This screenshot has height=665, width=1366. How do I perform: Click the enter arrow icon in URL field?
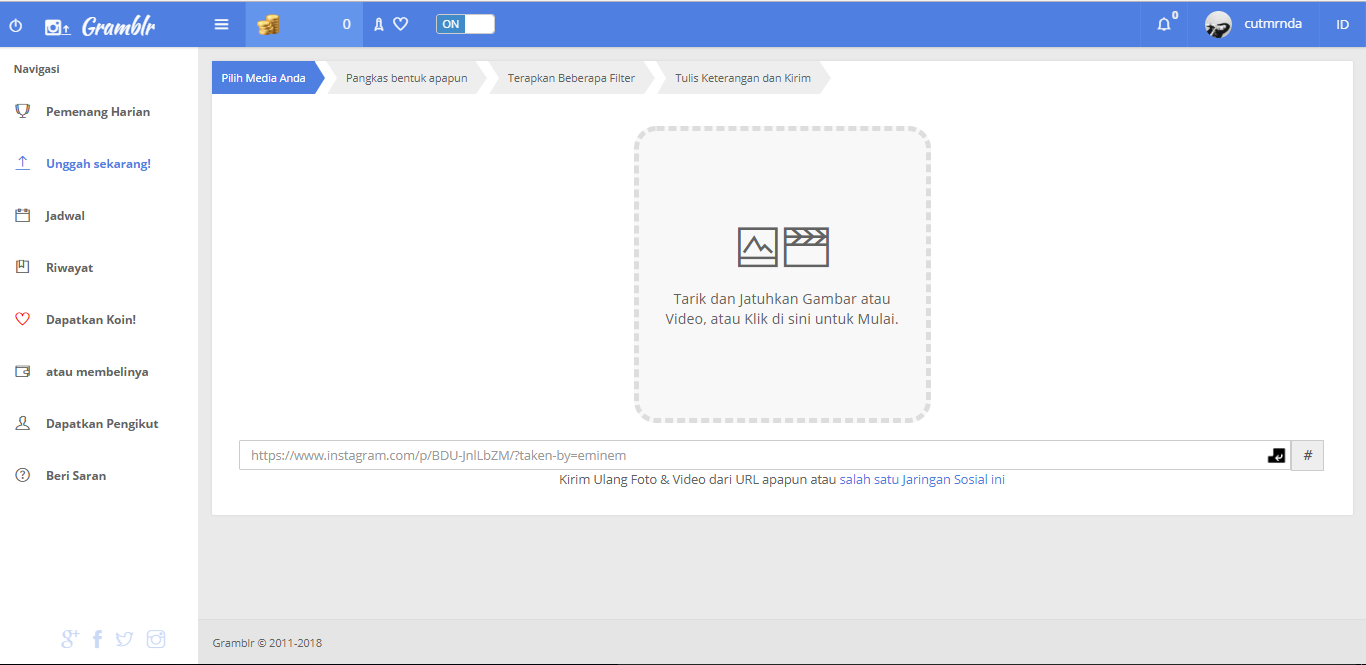coord(1276,455)
